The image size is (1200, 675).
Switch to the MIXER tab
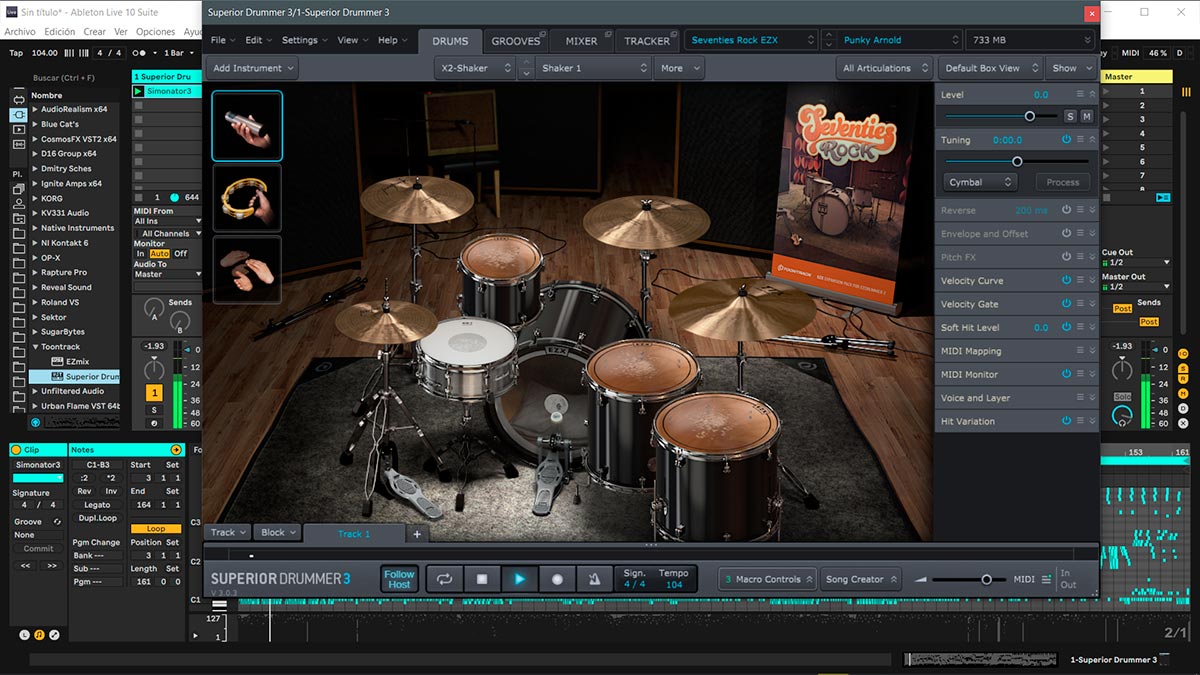click(x=581, y=41)
